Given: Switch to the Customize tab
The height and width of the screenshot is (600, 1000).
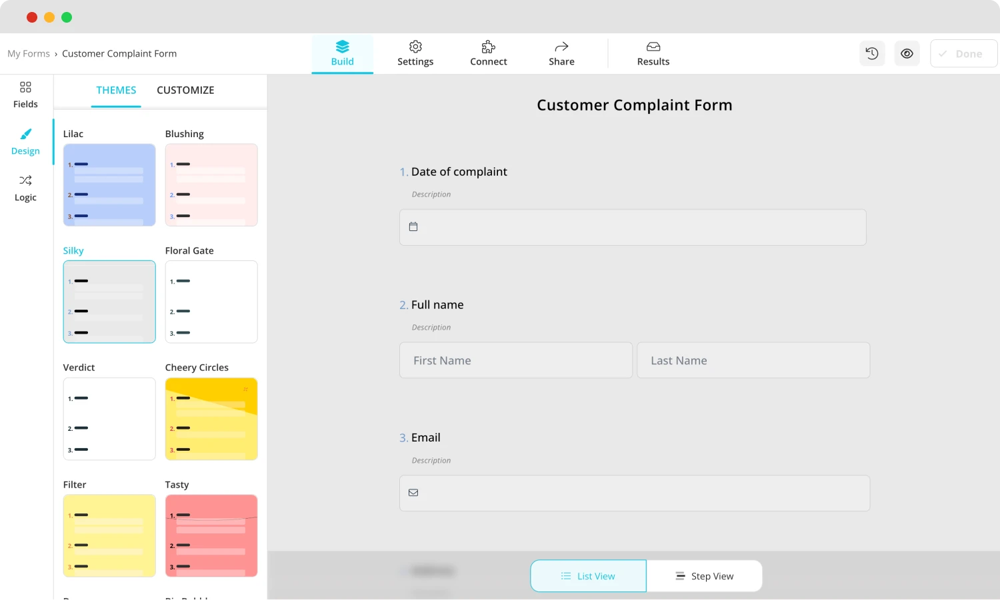Looking at the screenshot, I should tap(185, 90).
